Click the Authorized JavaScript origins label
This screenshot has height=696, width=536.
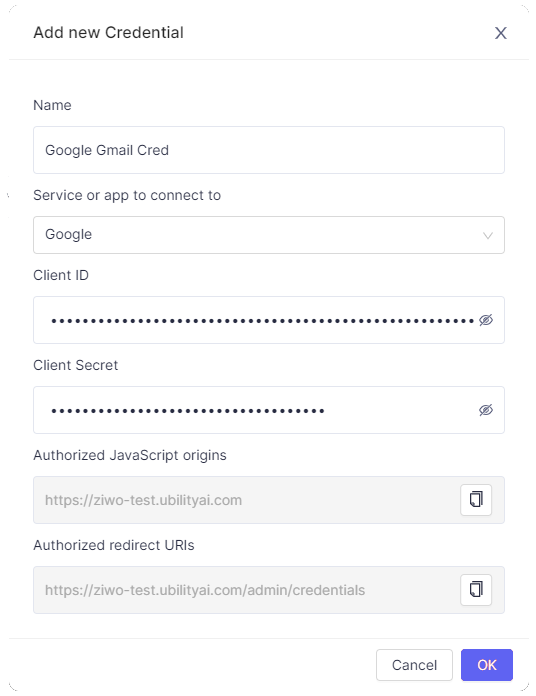130,455
